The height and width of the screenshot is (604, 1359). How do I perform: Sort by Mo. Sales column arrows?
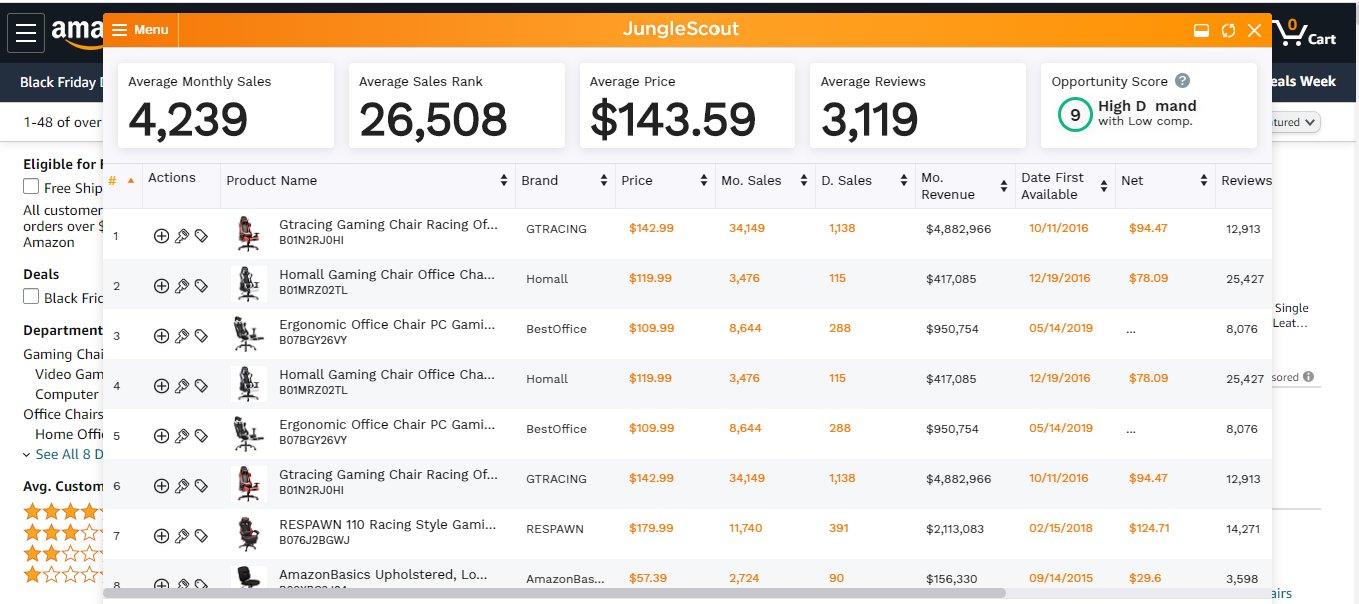pyautogui.click(x=804, y=181)
